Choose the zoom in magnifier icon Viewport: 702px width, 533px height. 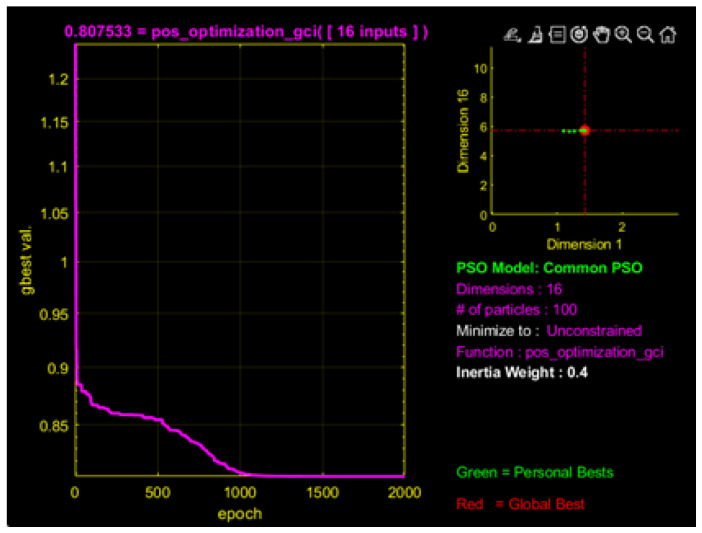coord(623,35)
